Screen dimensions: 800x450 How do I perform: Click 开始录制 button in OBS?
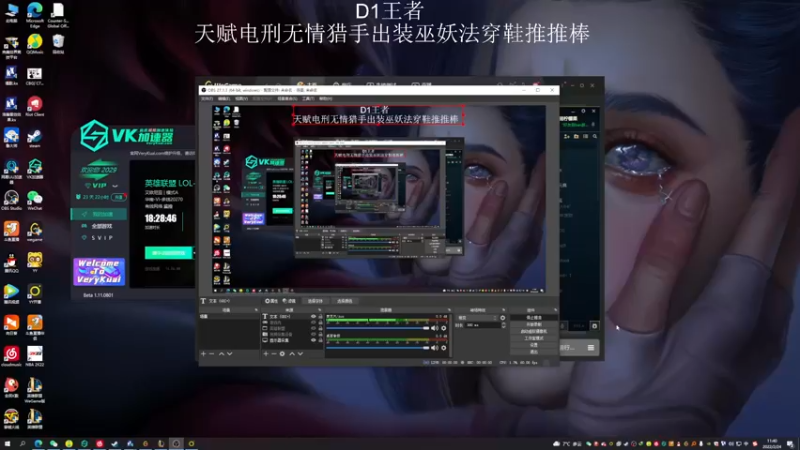click(x=534, y=324)
